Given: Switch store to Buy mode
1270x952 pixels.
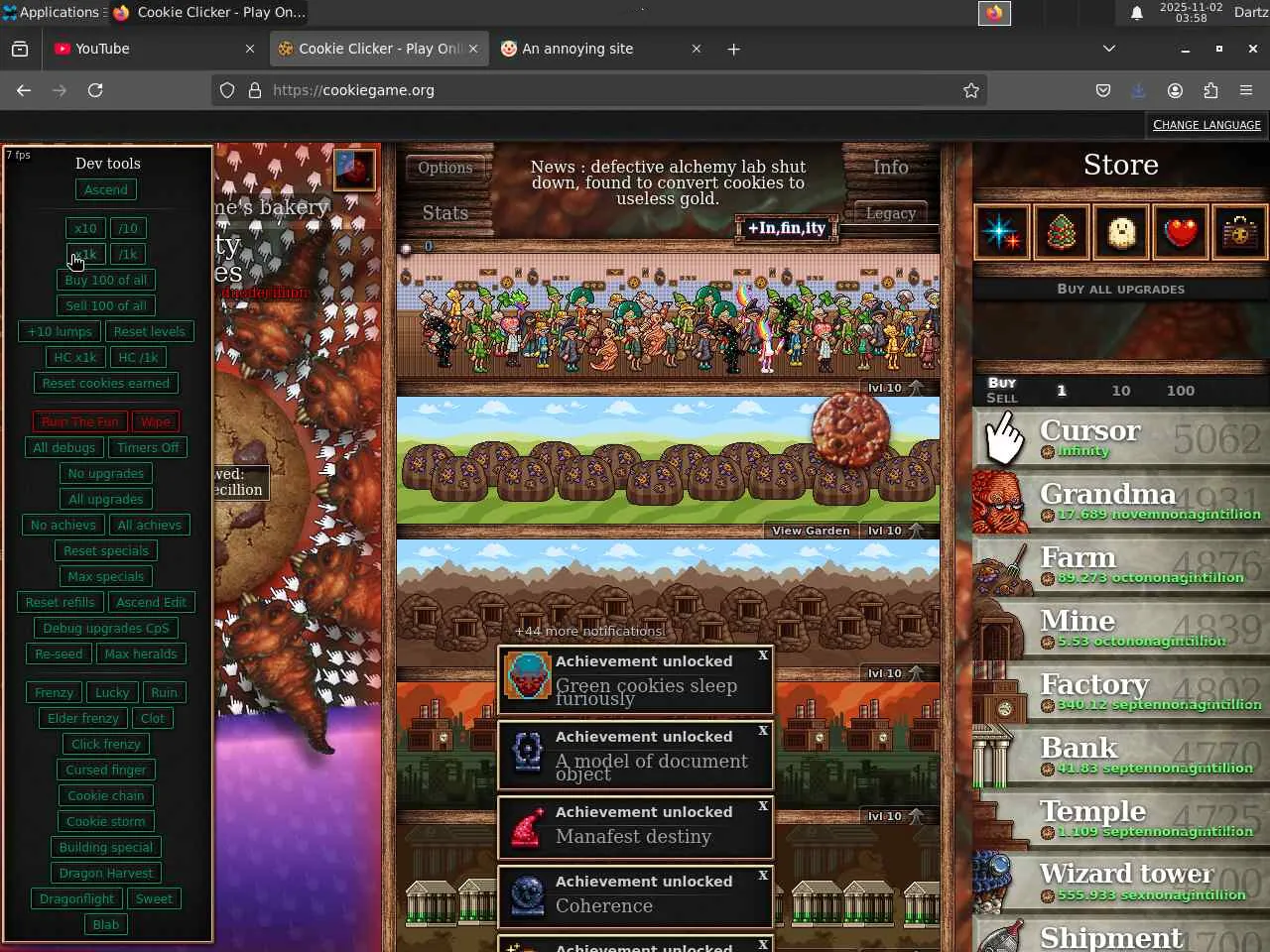Looking at the screenshot, I should (1002, 383).
